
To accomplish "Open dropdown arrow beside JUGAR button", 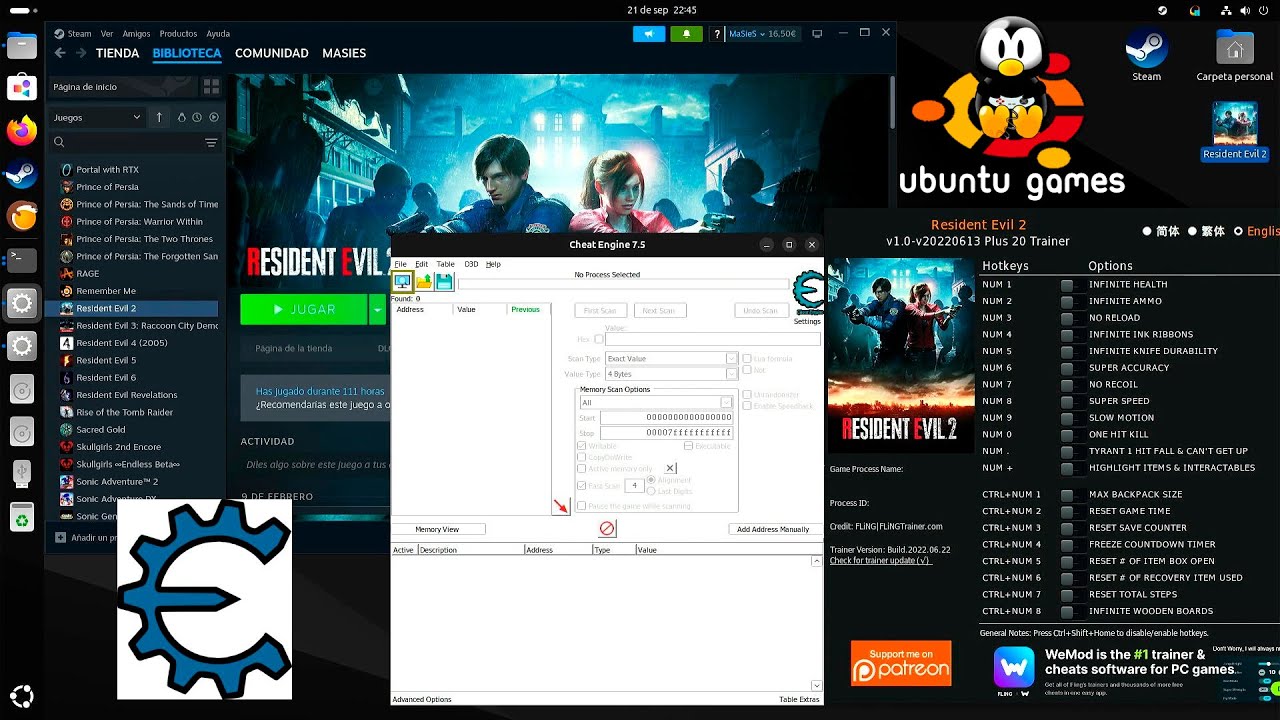I will 377,310.
